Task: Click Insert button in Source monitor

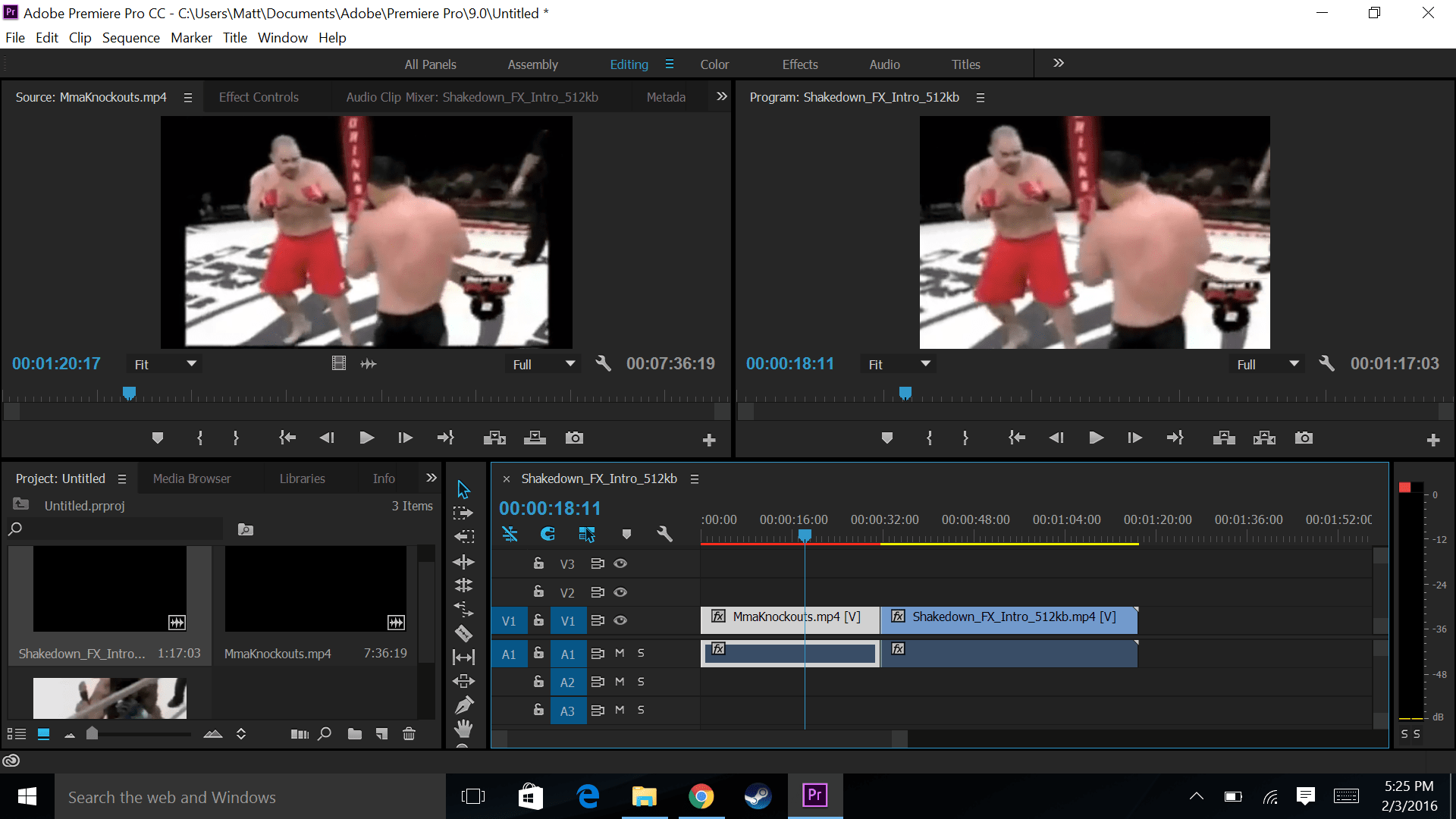Action: [494, 438]
